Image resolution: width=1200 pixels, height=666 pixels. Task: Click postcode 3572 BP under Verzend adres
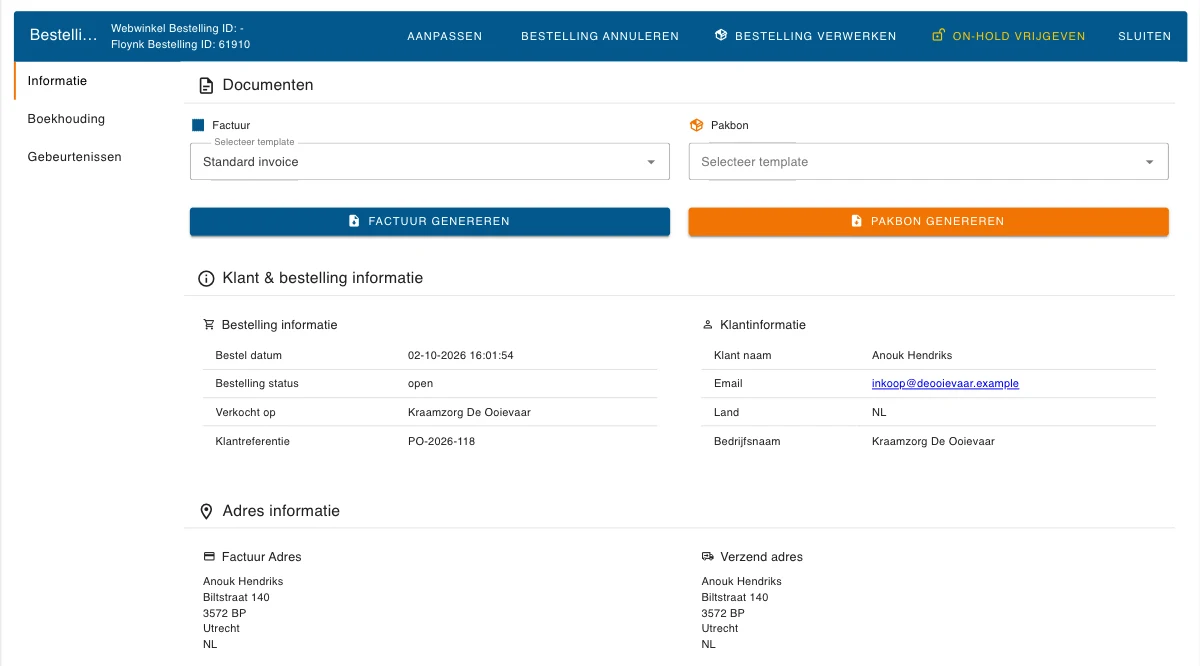click(x=723, y=613)
